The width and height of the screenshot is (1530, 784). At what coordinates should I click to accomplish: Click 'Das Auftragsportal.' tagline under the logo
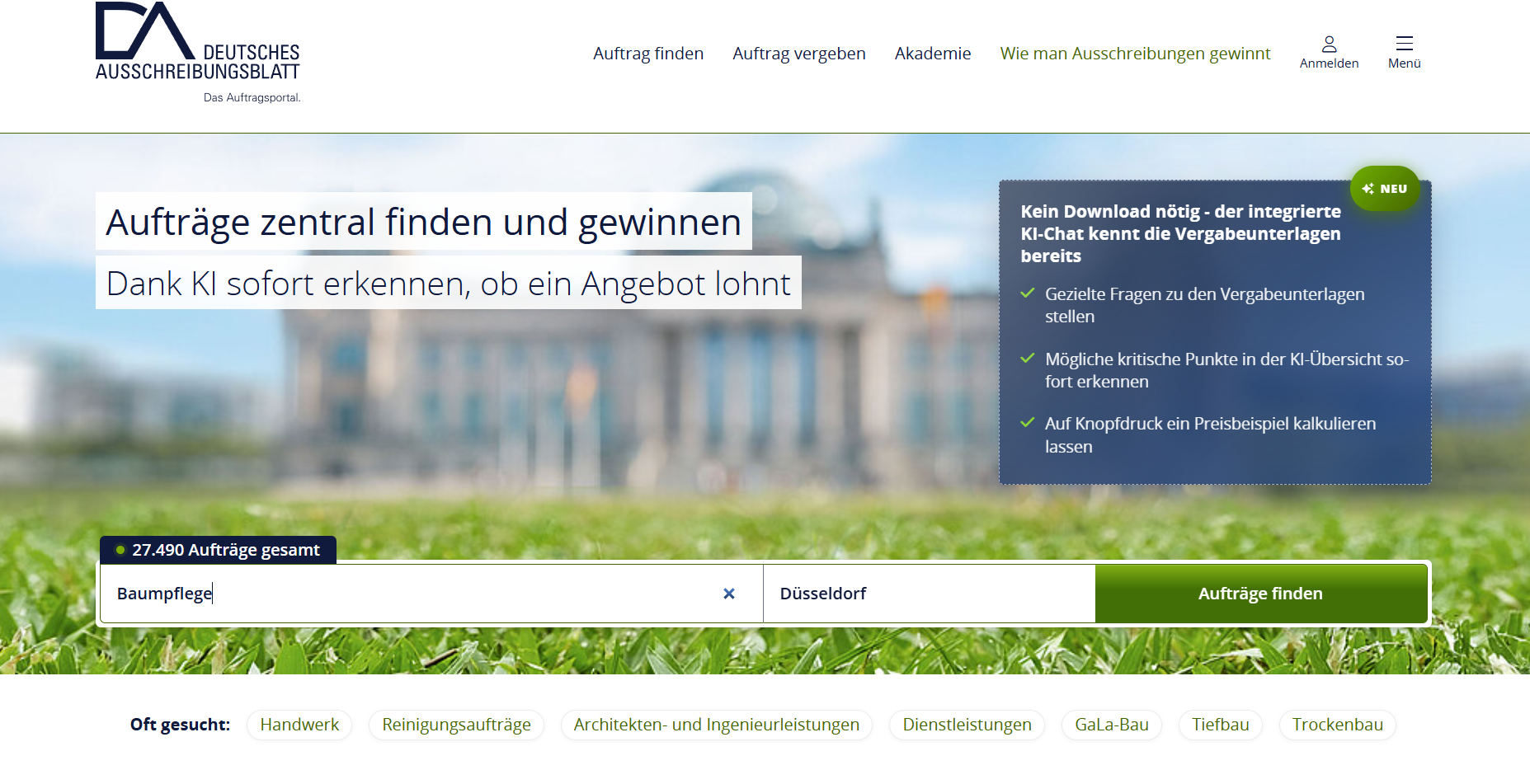click(x=252, y=97)
